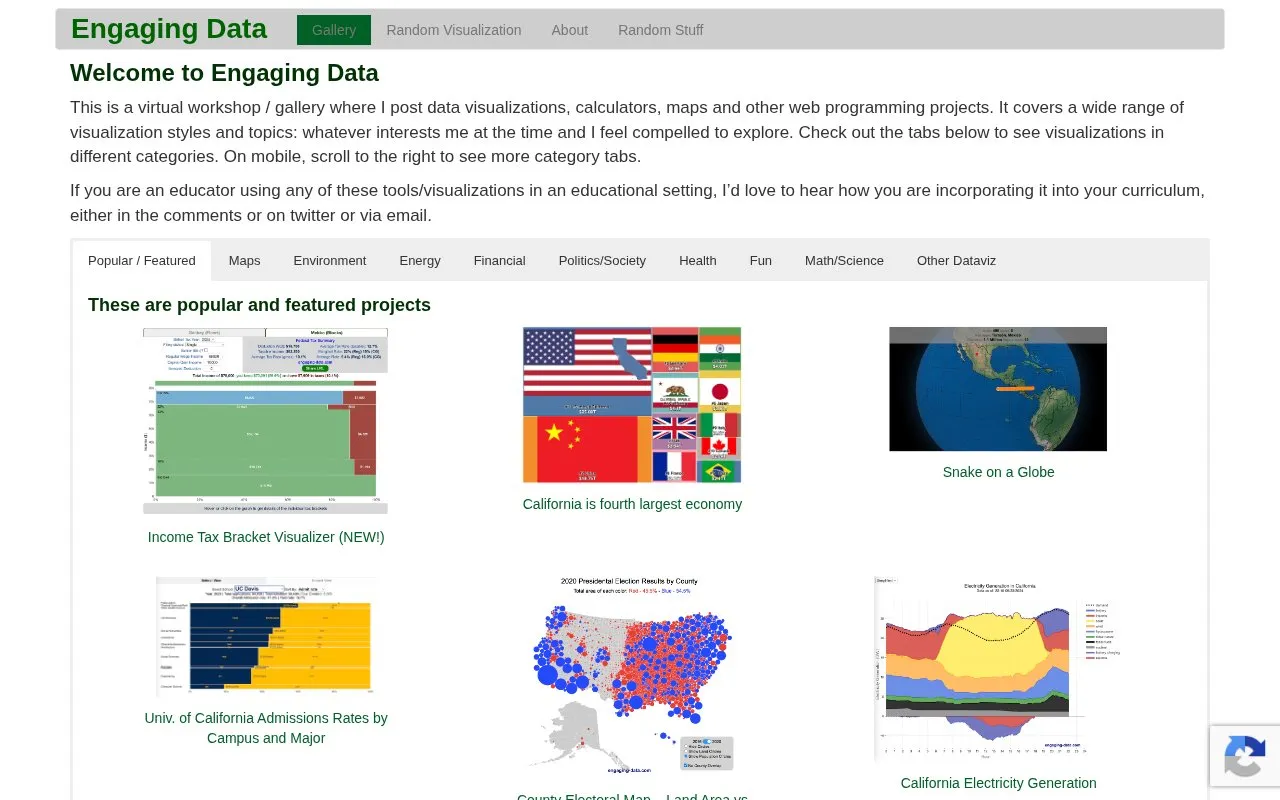
Task: Open Random Visualization in the navbar
Action: [454, 30]
